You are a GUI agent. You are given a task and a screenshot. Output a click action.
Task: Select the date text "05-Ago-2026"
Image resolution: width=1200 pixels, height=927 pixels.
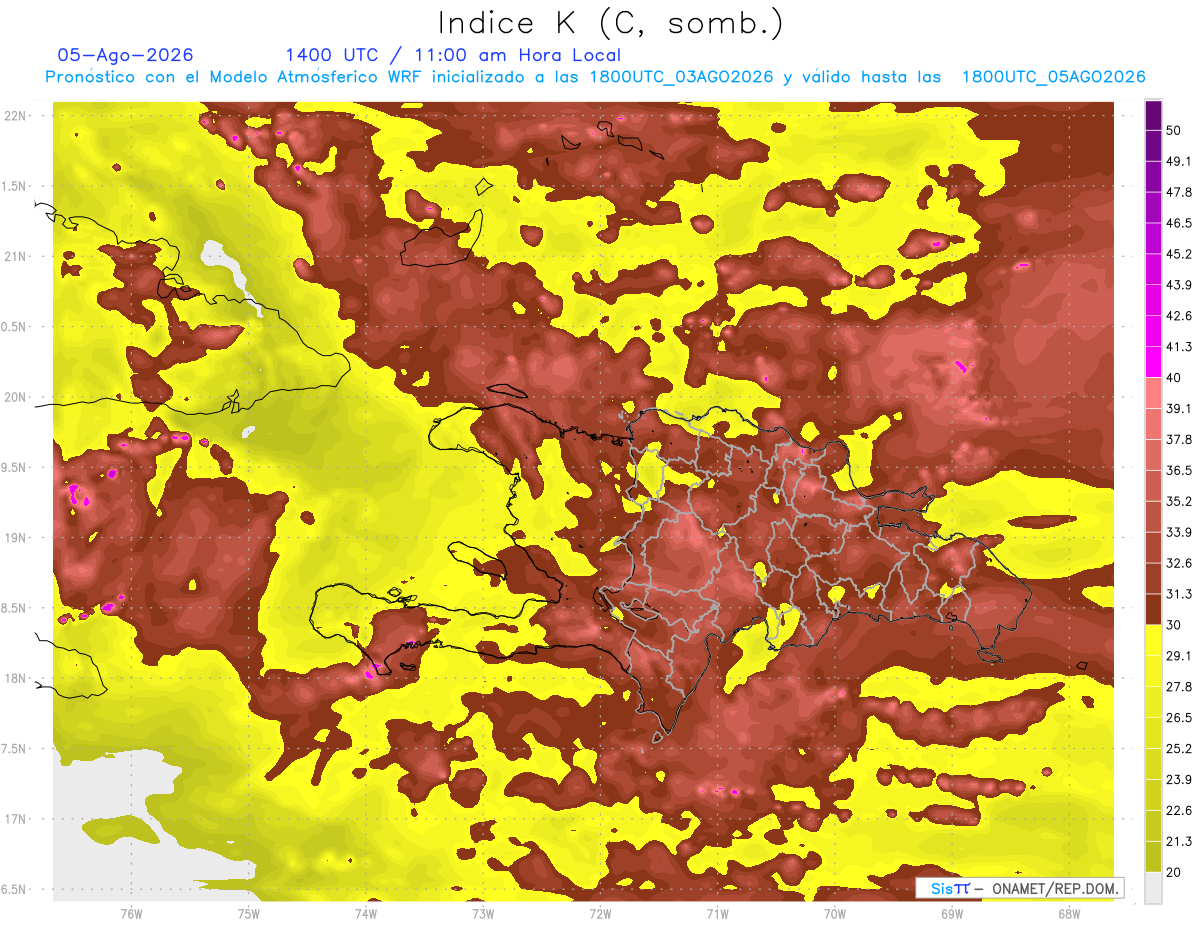point(126,55)
